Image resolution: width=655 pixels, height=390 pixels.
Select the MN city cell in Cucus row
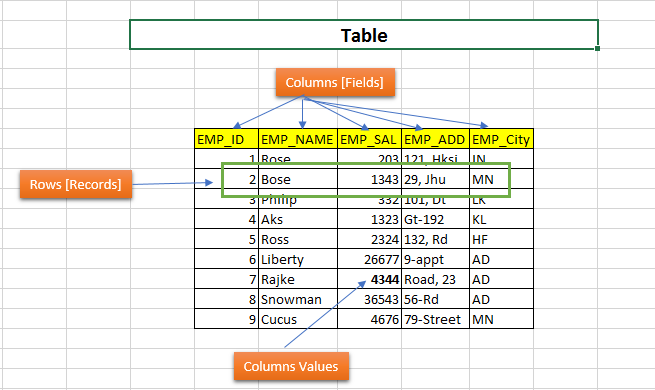click(501, 319)
